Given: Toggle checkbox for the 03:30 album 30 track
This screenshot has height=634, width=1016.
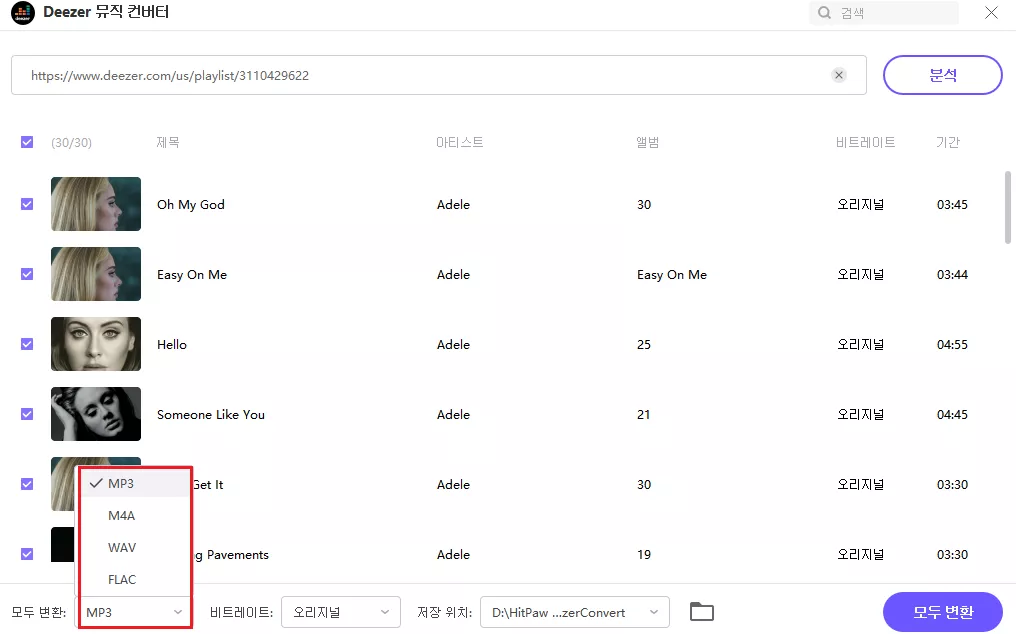Looking at the screenshot, I should coord(27,484).
